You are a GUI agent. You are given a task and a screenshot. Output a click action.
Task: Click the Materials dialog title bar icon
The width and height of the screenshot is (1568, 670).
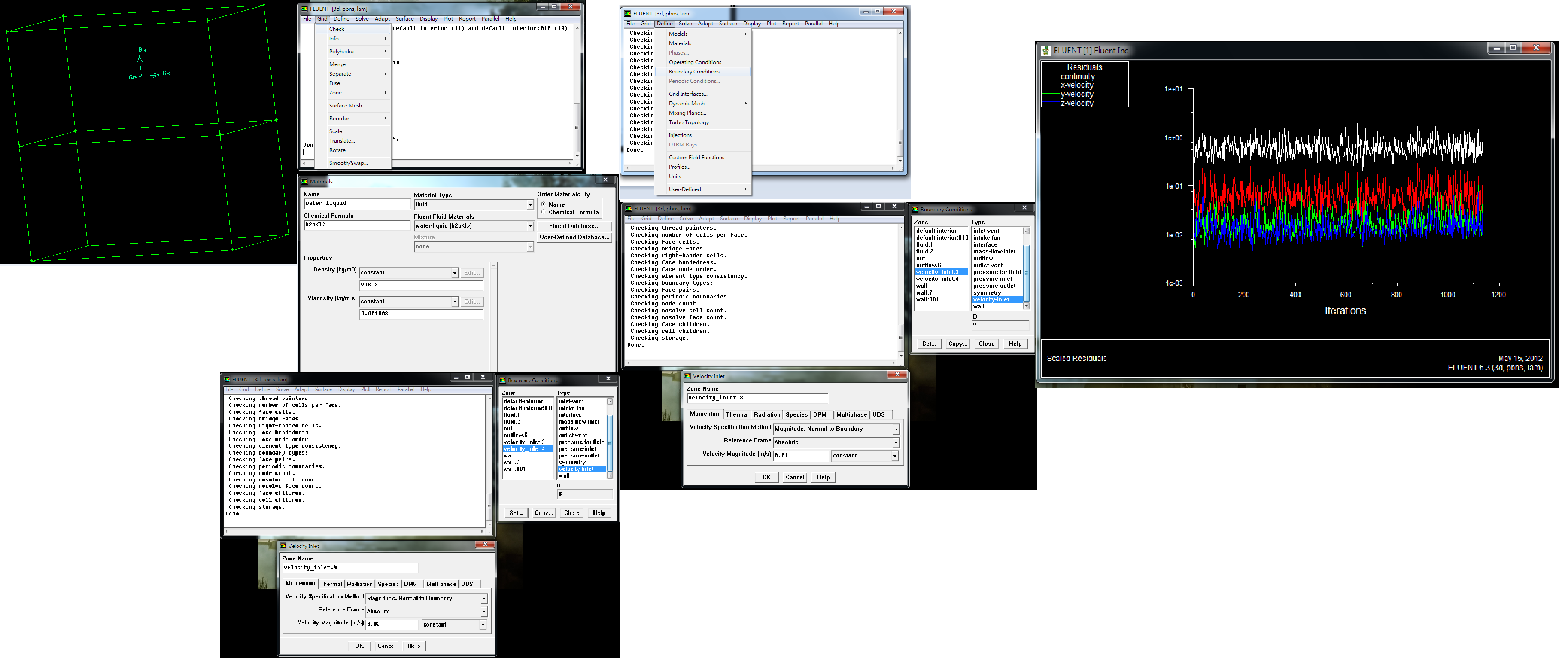(304, 181)
